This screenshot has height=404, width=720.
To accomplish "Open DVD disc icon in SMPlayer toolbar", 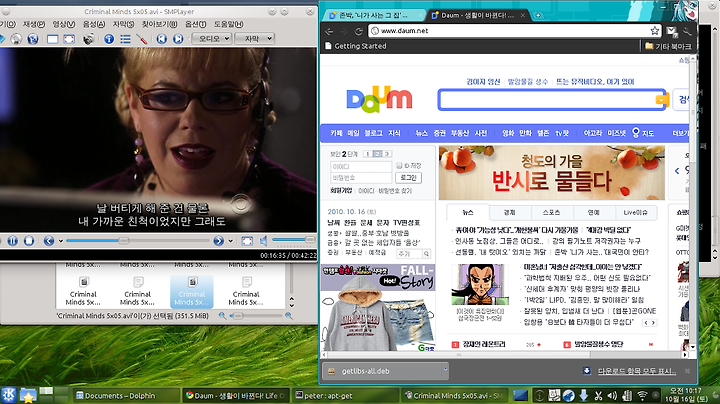I will click(16, 39).
